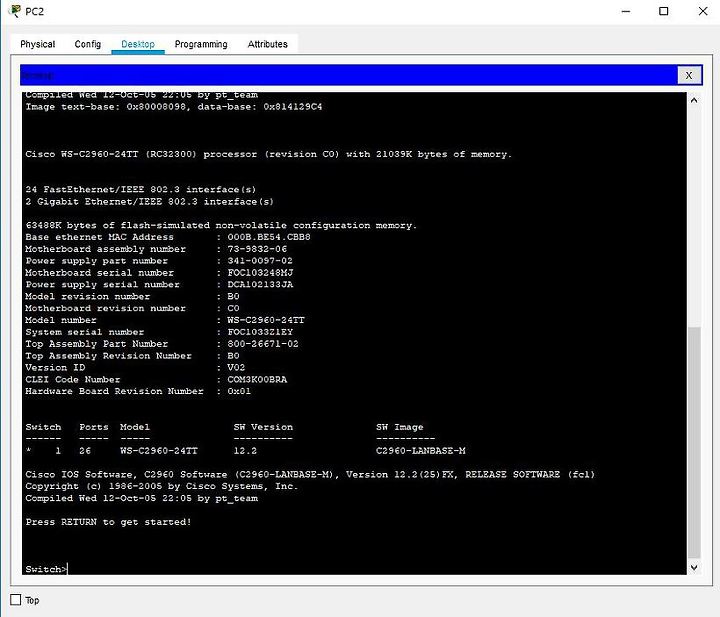Click MAC address value 000B.BE54.CBB8
Screen dimensions: 720x617
pyautogui.click(x=269, y=237)
